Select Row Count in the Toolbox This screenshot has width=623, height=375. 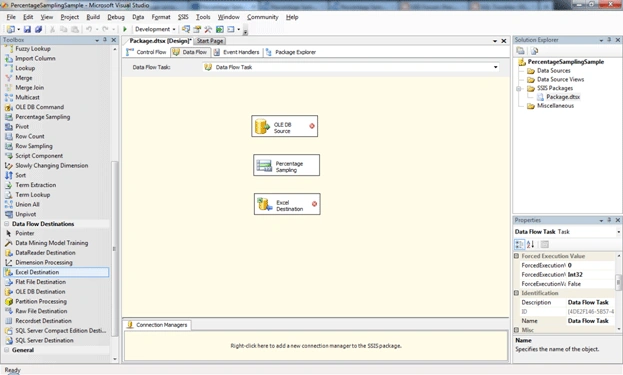pos(30,136)
